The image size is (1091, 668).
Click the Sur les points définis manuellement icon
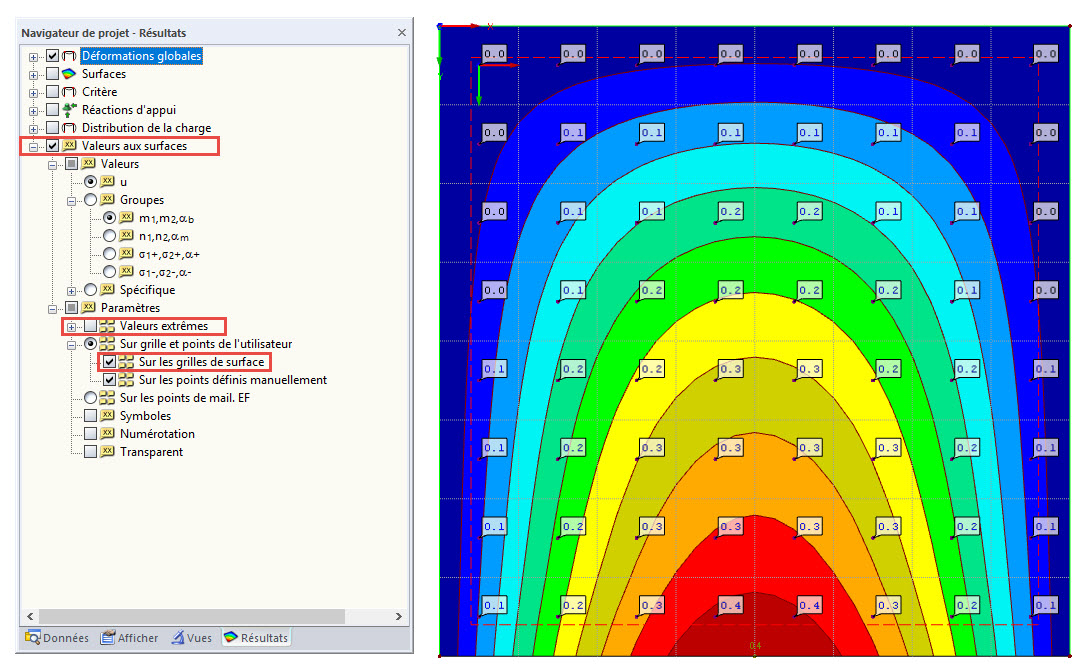[x=126, y=380]
